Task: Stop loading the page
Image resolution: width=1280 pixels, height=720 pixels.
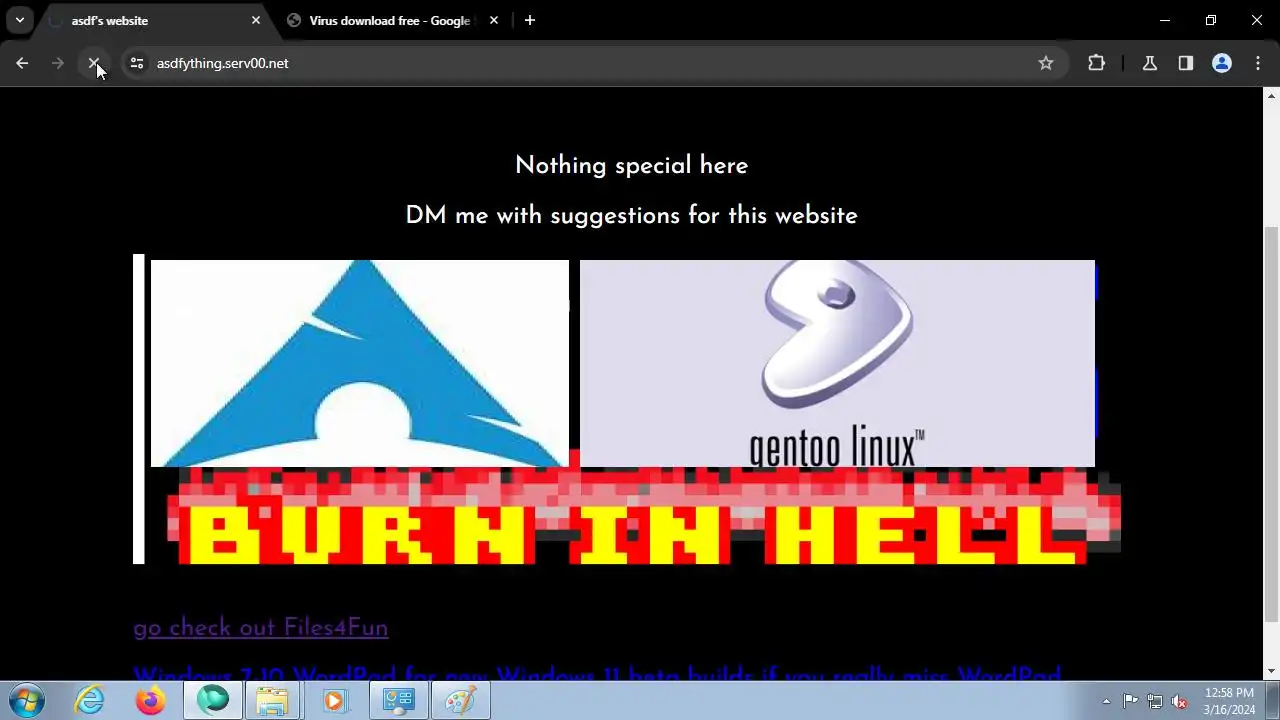Action: [94, 63]
